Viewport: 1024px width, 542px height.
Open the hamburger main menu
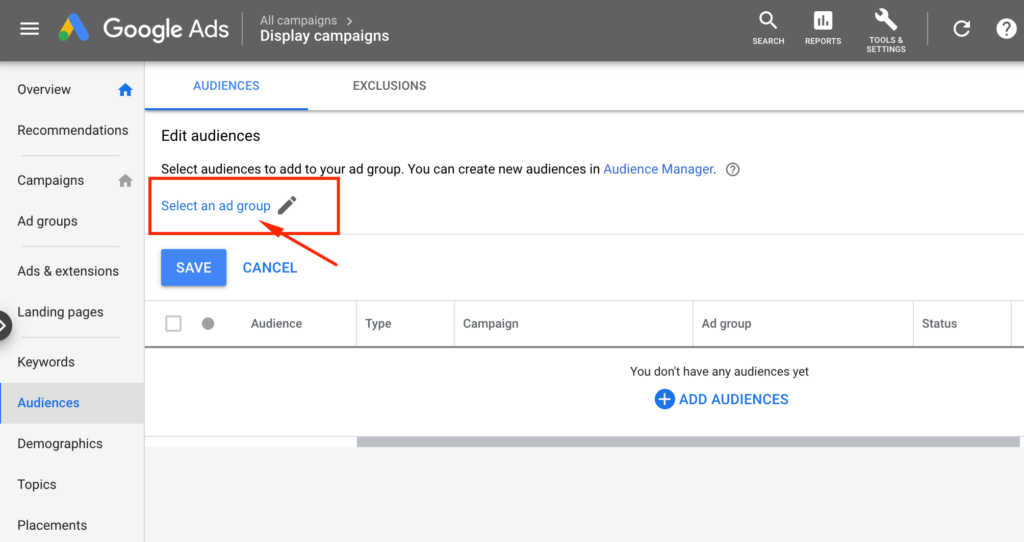point(30,29)
